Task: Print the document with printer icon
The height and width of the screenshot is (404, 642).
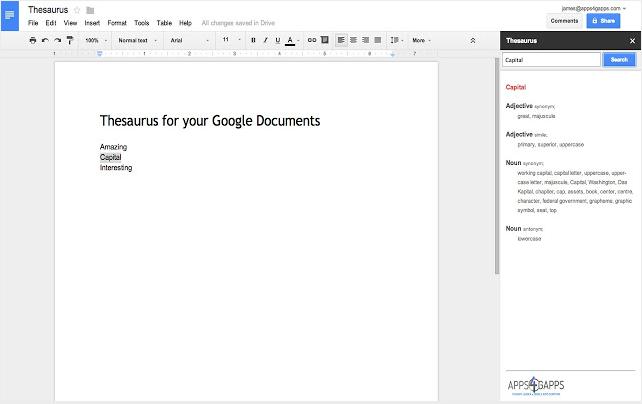Action: (x=33, y=40)
